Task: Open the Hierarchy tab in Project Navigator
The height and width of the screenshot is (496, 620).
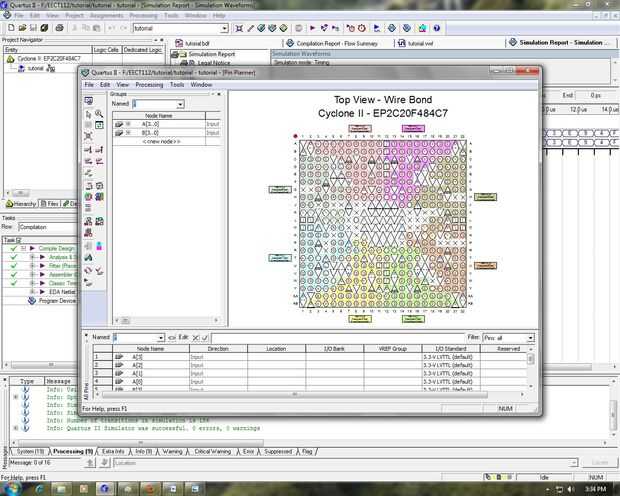Action: pyautogui.click(x=21, y=204)
